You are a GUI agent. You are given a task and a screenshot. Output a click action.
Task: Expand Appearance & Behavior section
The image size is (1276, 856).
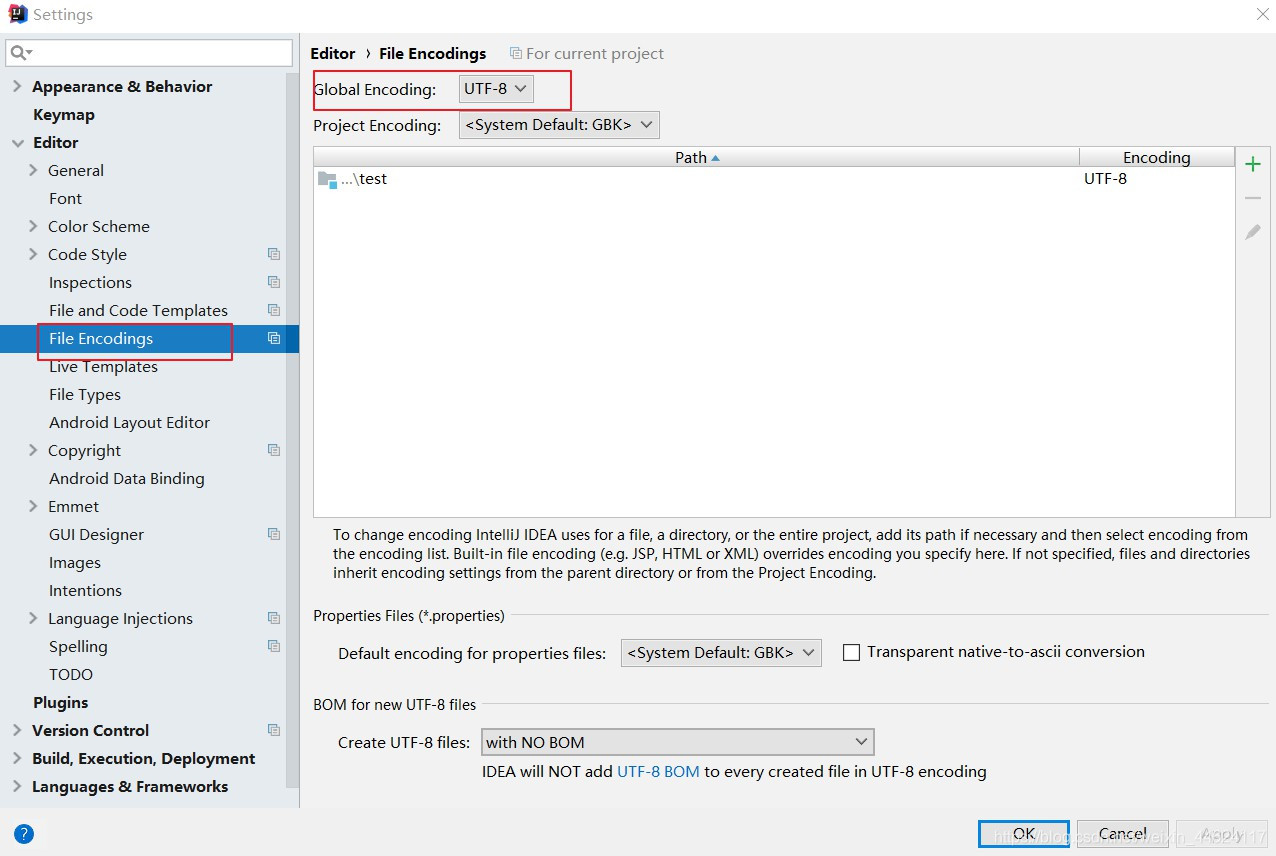[17, 86]
